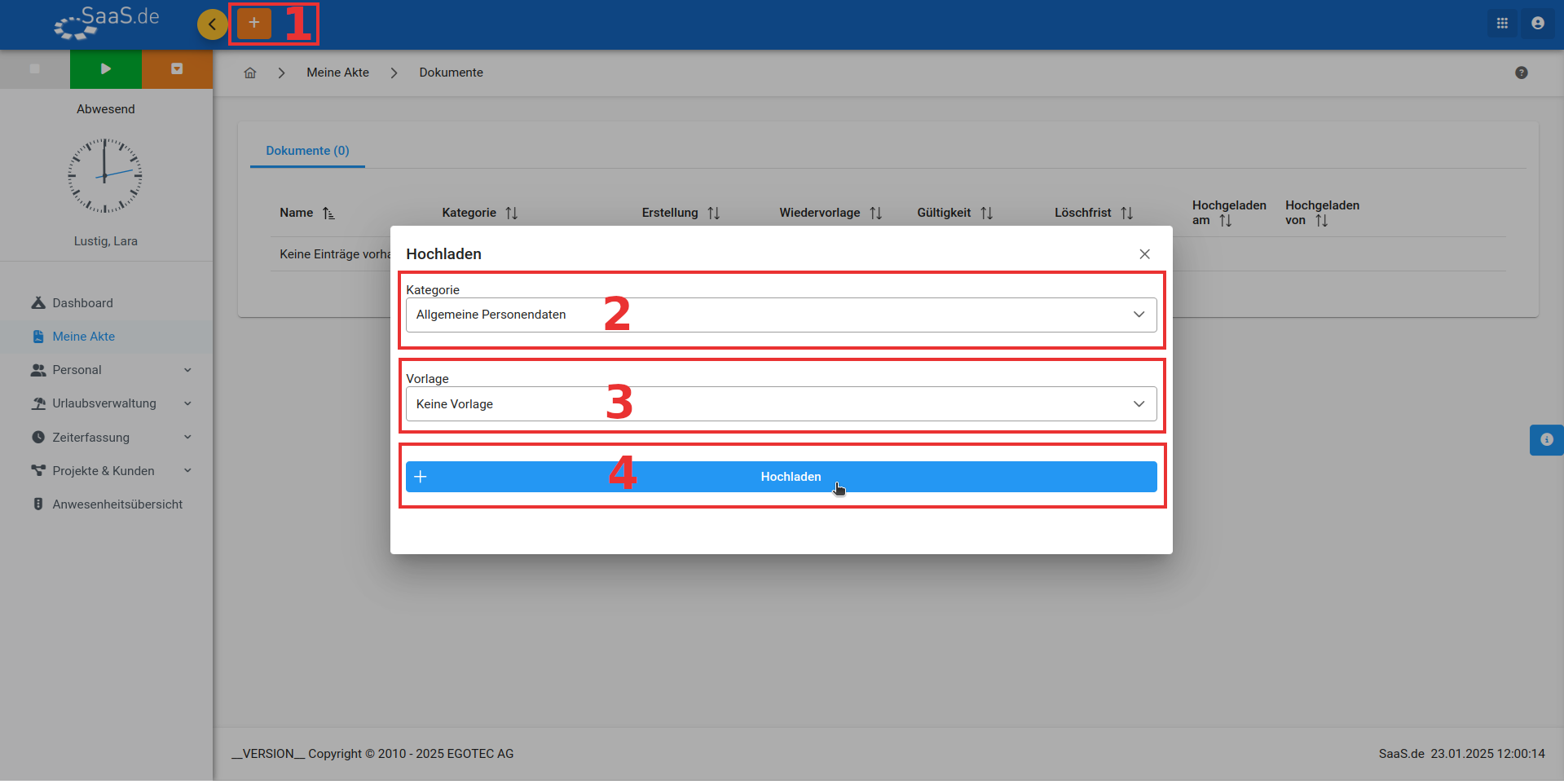Open the Kategorie dropdown in dialog
The image size is (1564, 784).
point(781,315)
